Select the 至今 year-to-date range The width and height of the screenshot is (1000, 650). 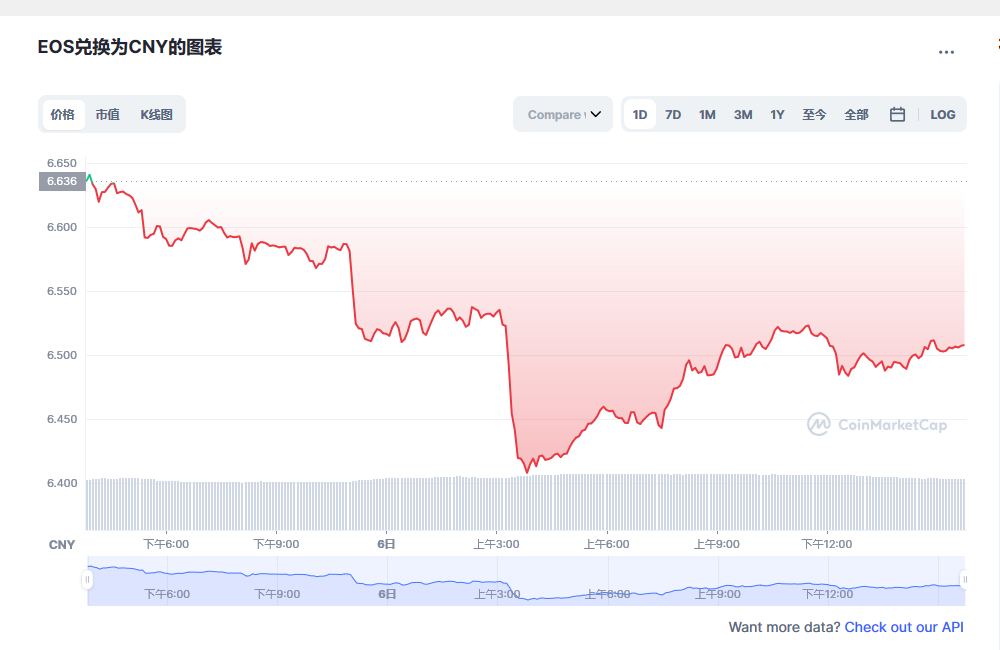coord(814,115)
